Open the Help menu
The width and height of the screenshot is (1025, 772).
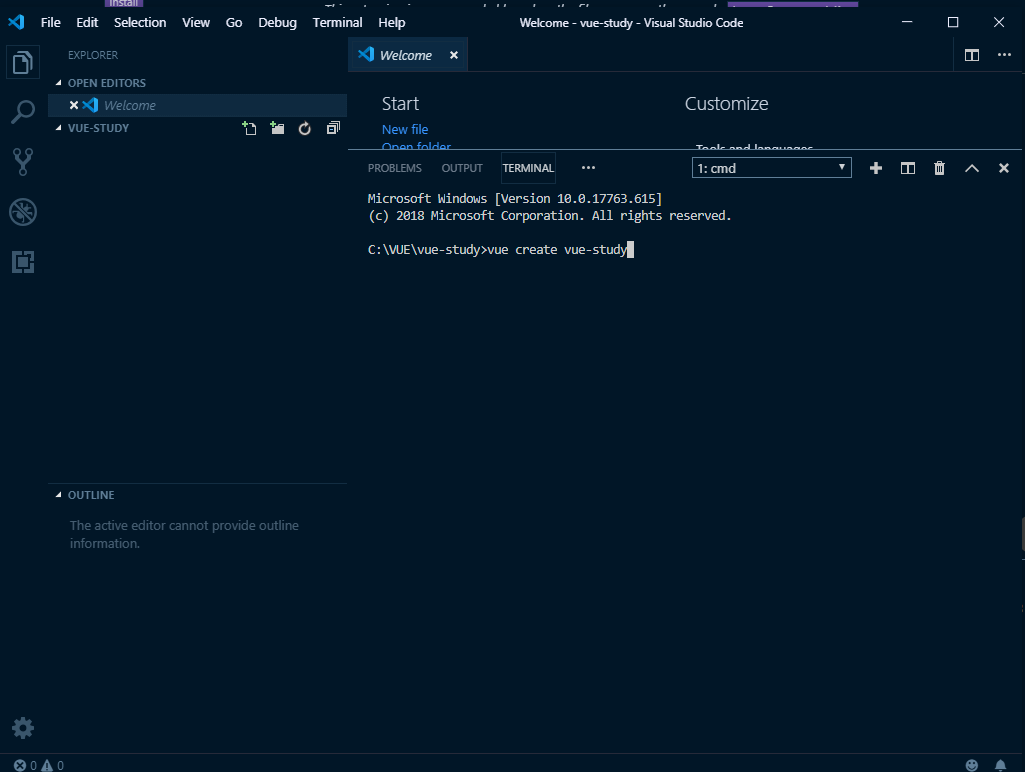coord(392,22)
